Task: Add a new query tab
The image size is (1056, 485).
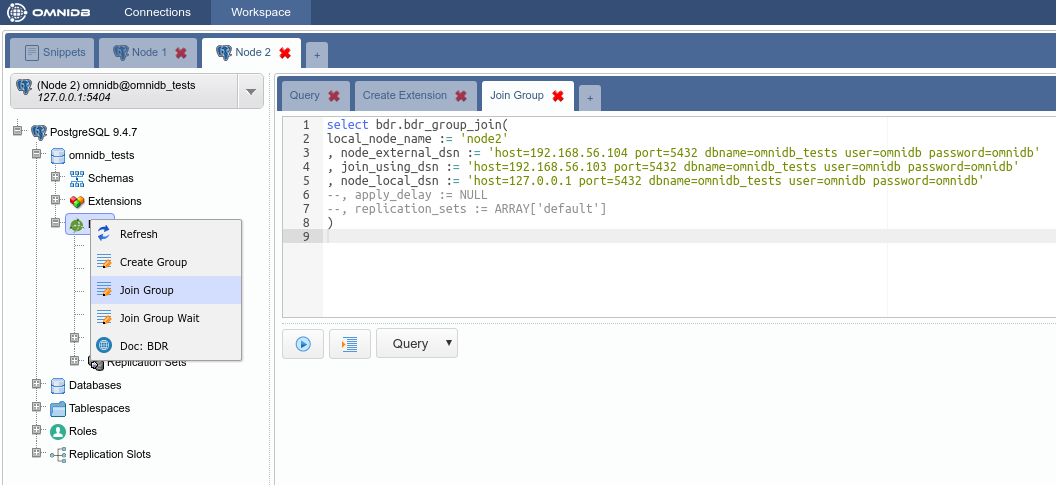Action: (x=590, y=97)
